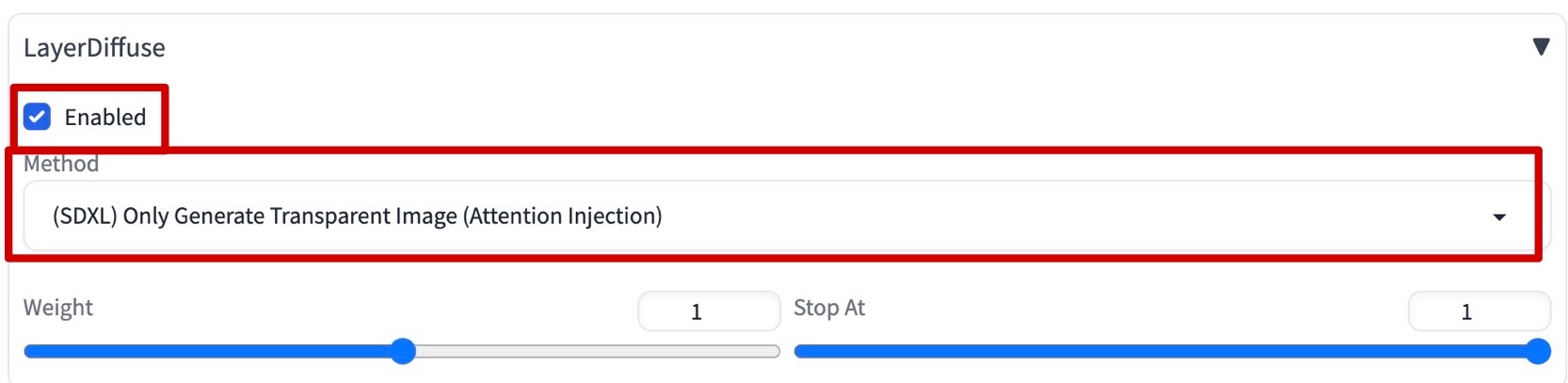The width and height of the screenshot is (1568, 383).
Task: Collapse the LayerDiffuse panel with the triangle
Action: click(x=1541, y=46)
